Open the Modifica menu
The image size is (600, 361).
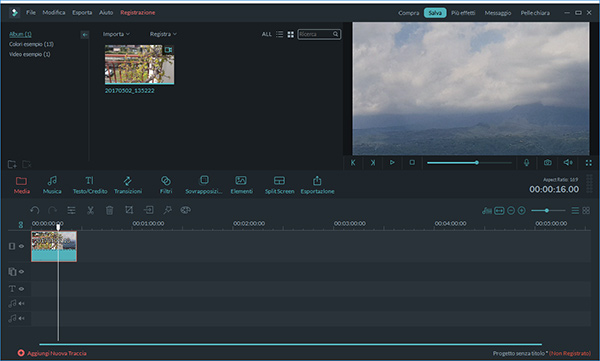(54, 13)
